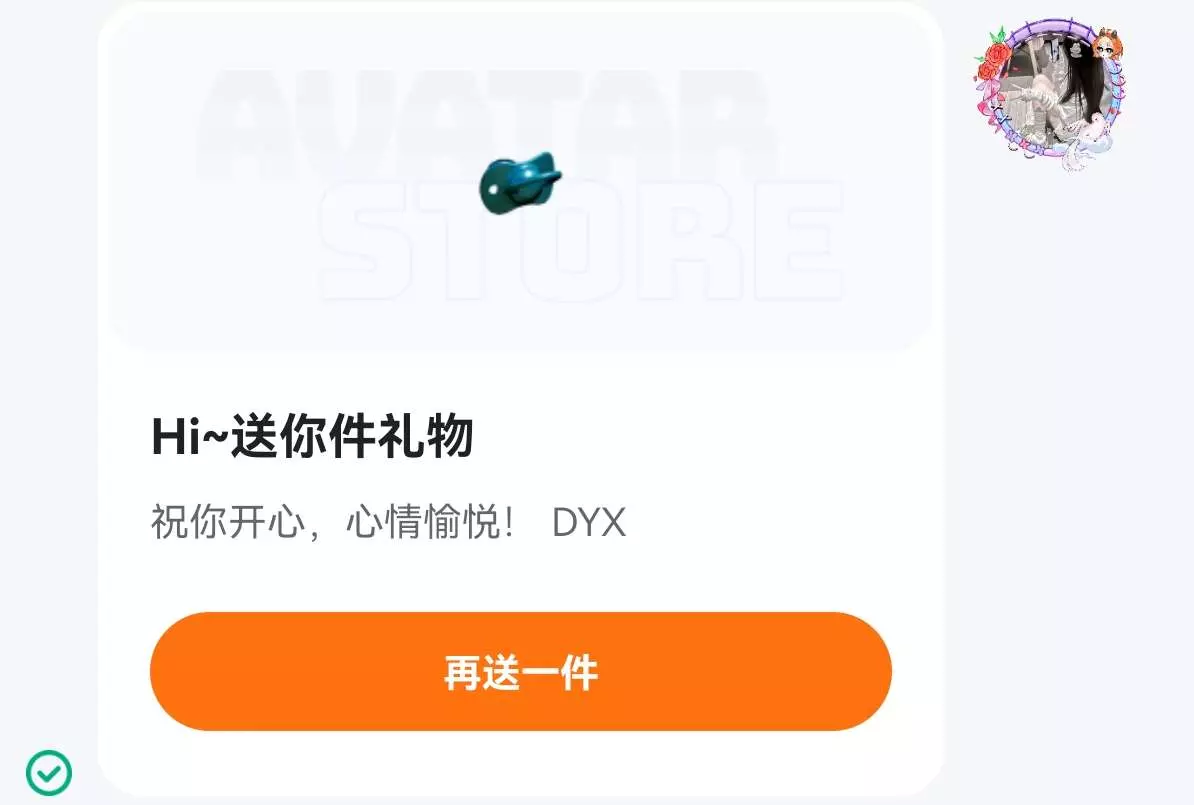Send another gift with the orange button
The image size is (1194, 805).
click(521, 671)
